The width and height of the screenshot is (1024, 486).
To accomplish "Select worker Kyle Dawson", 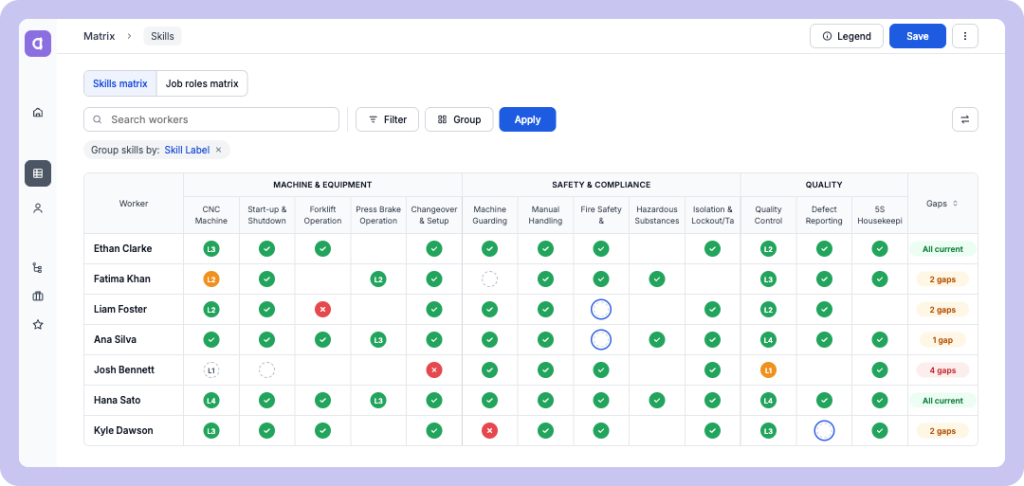I will pyautogui.click(x=123, y=430).
